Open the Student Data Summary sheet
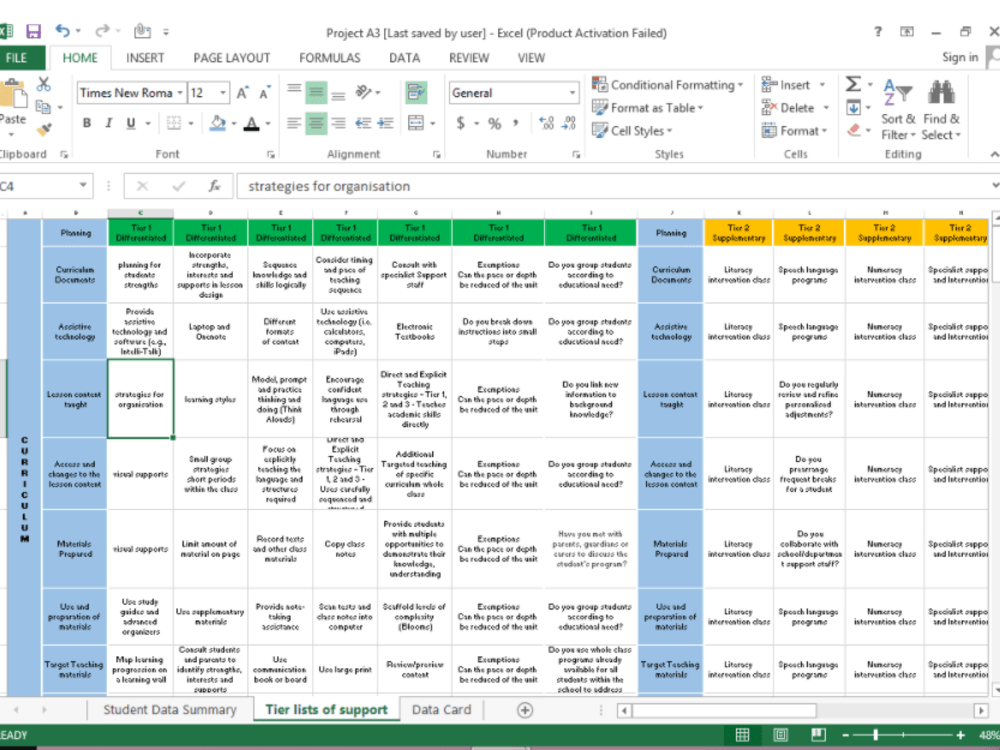Screen dimensions: 1000x750 pos(170,709)
